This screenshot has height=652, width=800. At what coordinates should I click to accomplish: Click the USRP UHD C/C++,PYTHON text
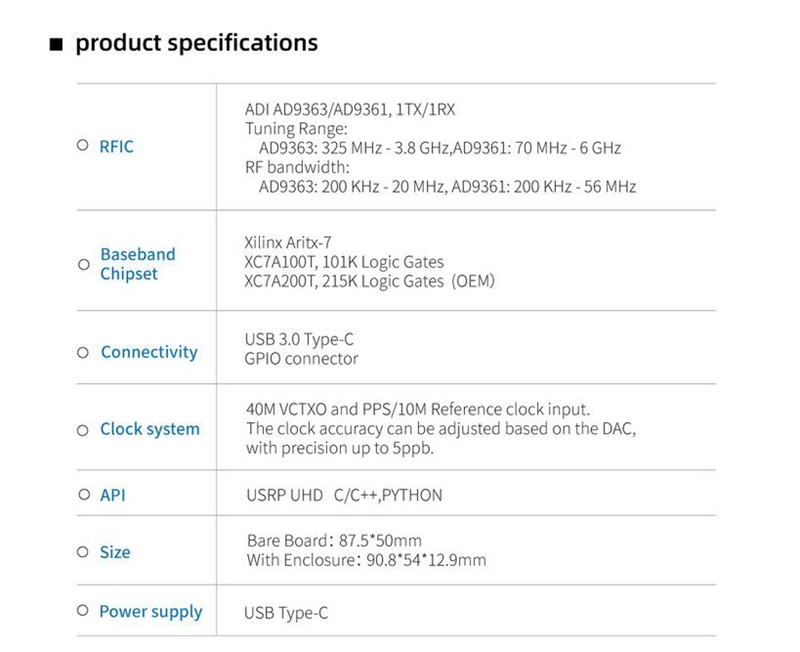click(344, 495)
